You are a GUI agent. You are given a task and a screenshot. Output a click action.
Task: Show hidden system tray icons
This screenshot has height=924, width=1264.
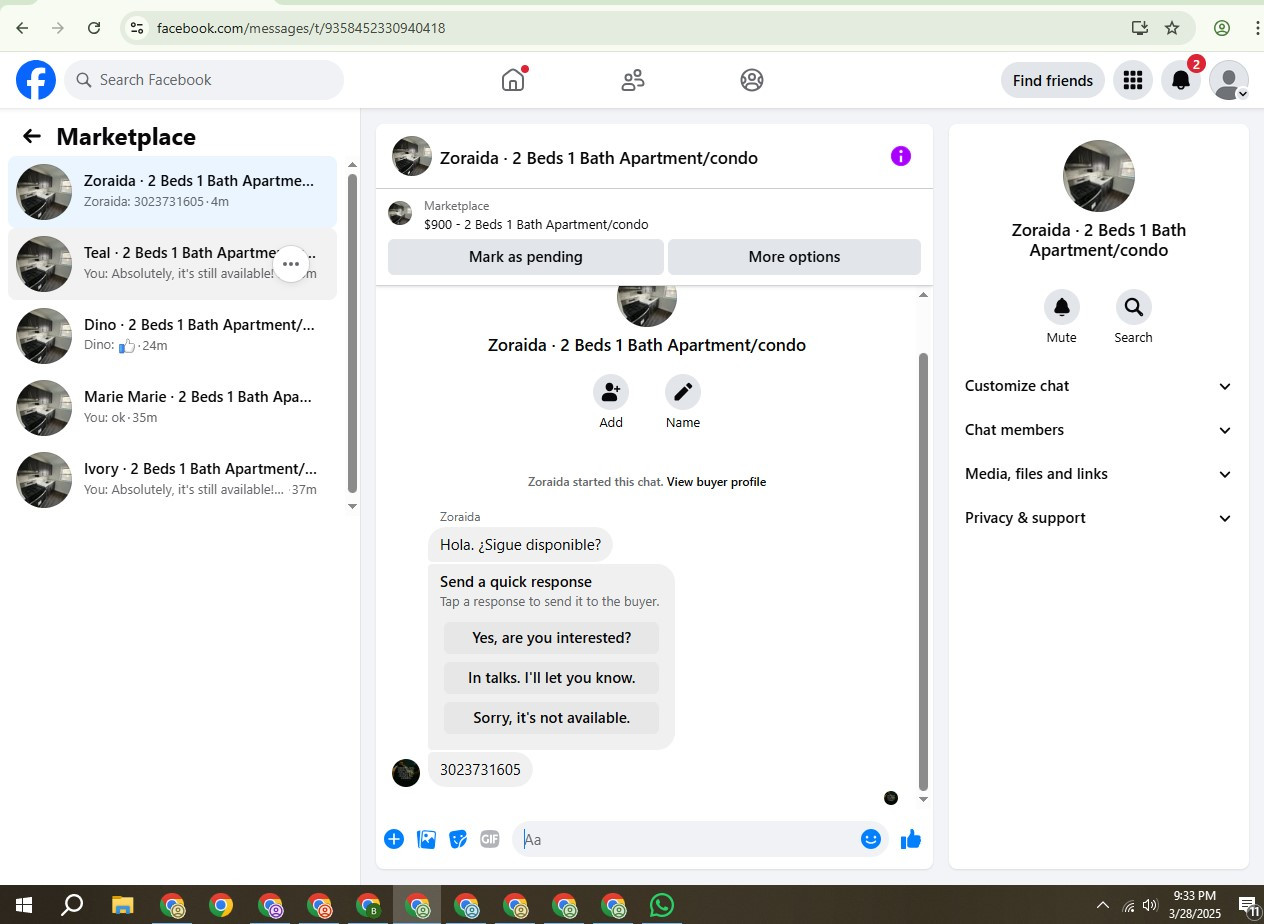click(1103, 906)
